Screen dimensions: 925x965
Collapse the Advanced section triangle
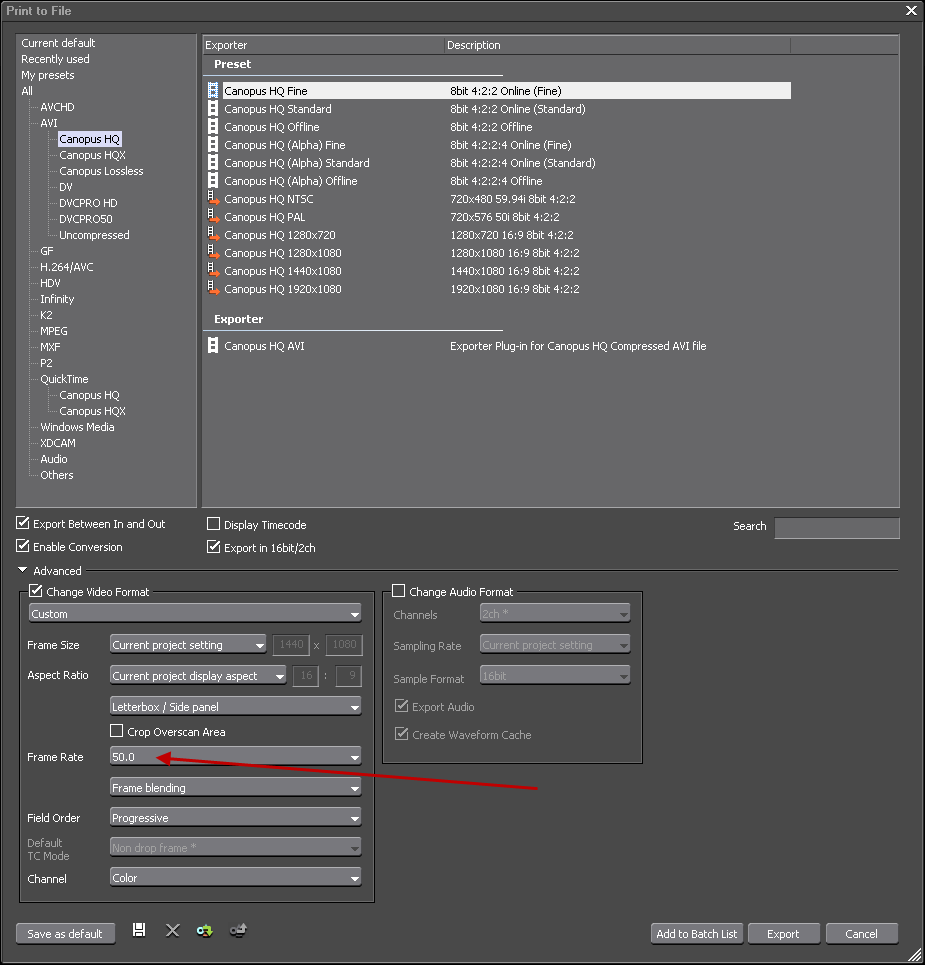click(x=23, y=571)
